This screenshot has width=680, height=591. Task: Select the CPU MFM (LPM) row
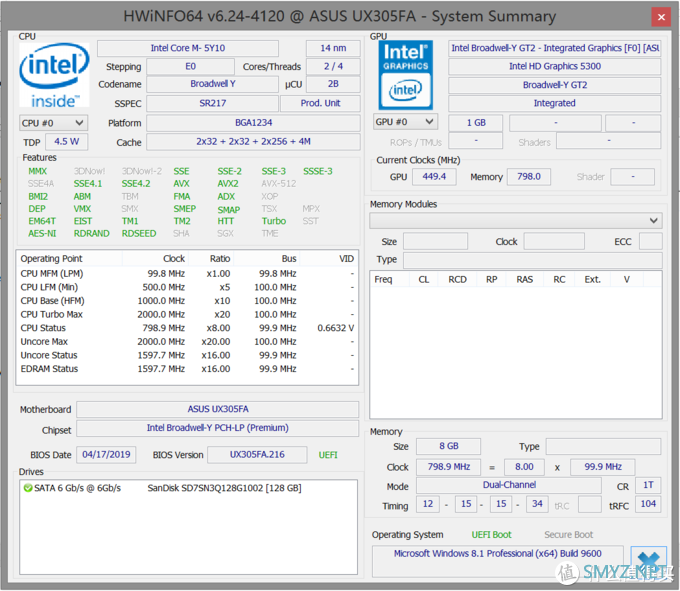(187, 274)
